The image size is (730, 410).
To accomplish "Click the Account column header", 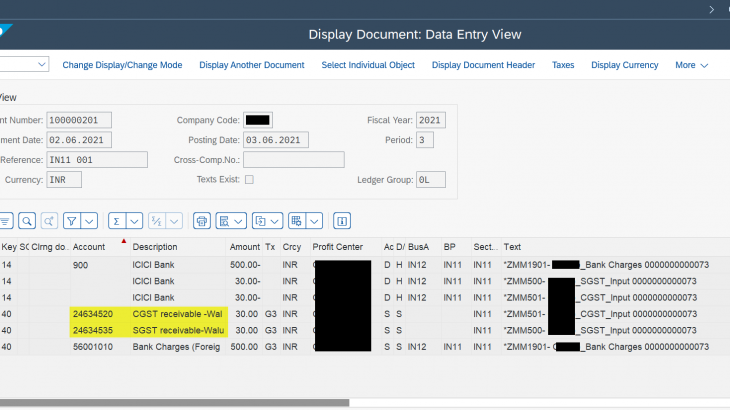I will (x=100, y=247).
